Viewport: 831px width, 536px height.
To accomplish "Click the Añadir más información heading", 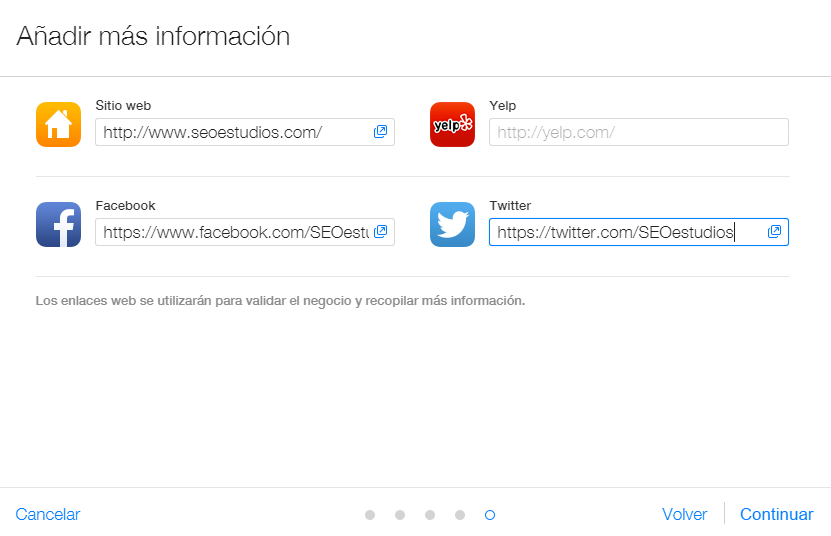I will [x=153, y=37].
